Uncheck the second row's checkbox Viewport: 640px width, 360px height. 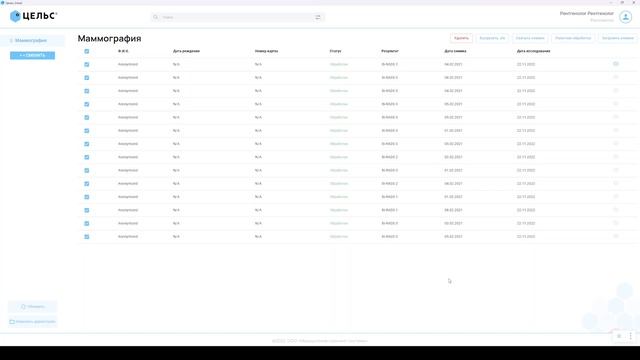[x=87, y=78]
